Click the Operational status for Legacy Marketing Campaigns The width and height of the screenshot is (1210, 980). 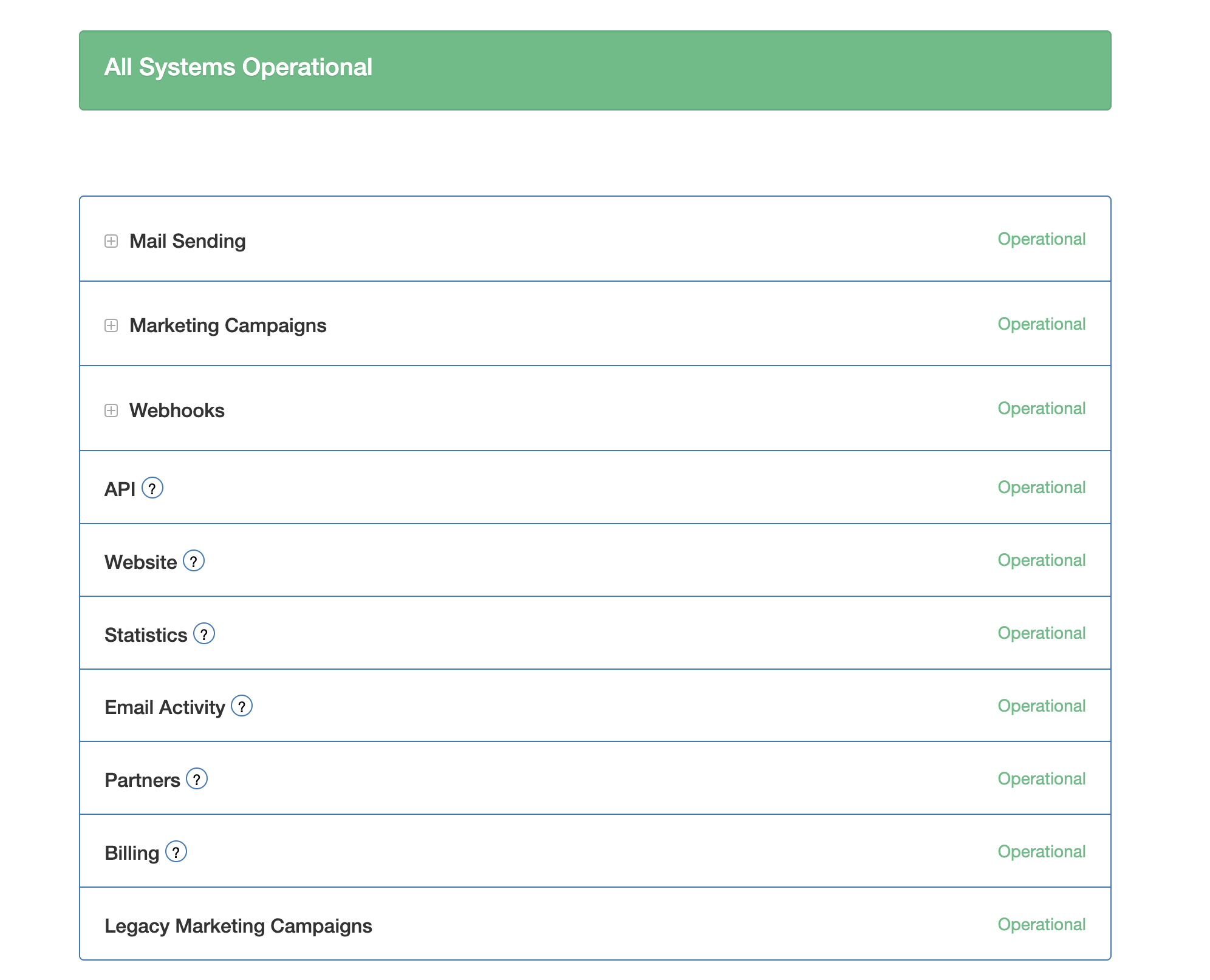(1041, 925)
